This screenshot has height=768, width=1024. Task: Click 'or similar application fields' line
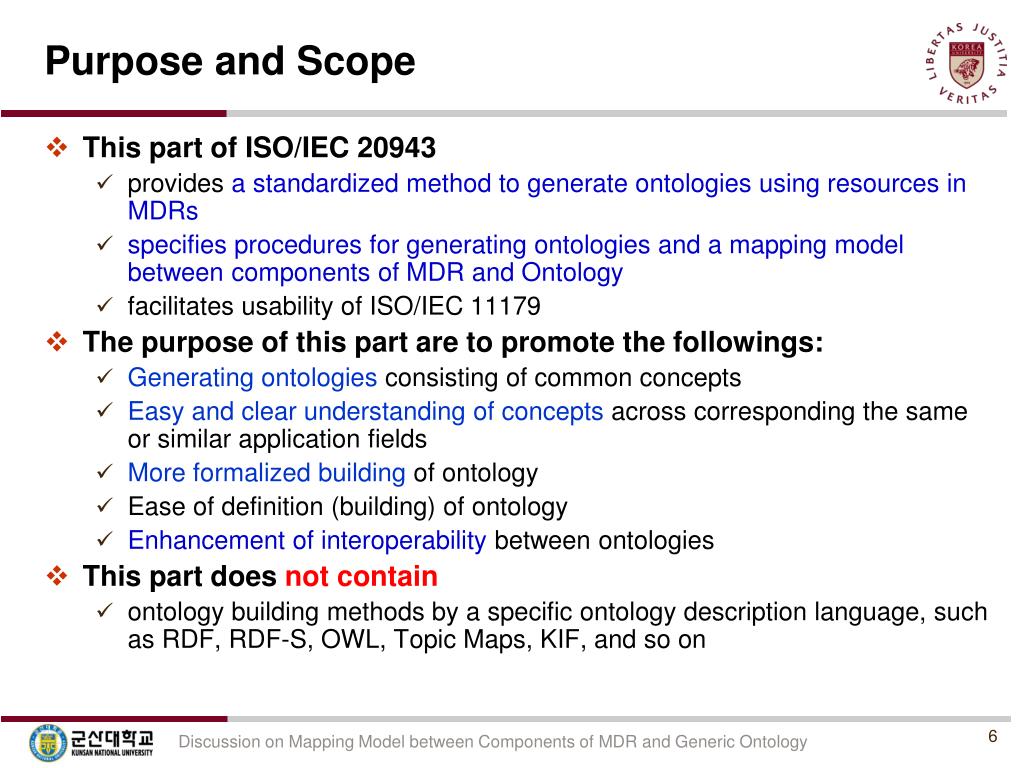tap(277, 439)
